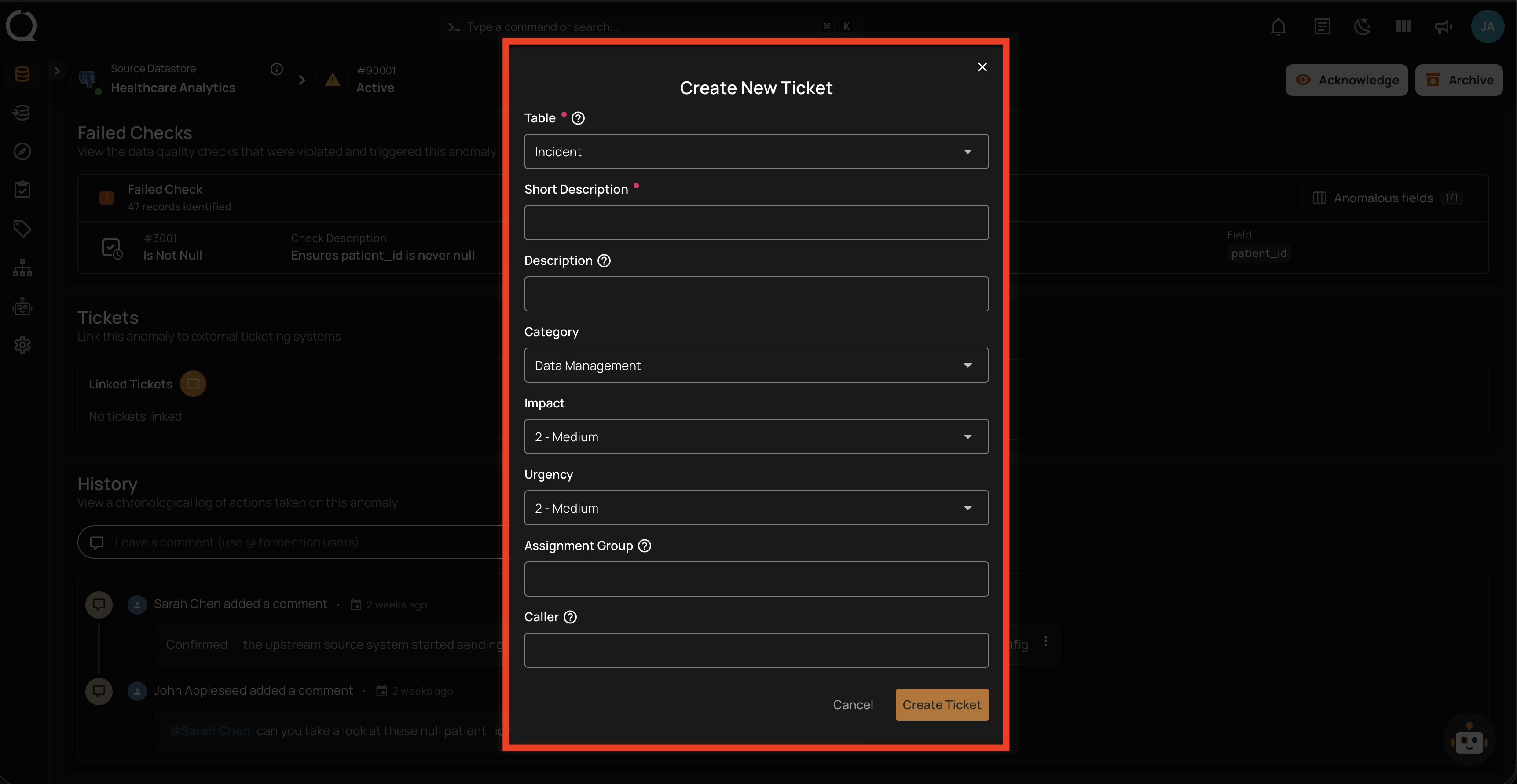Open the JA user avatar menu
This screenshot has width=1517, height=784.
1488,26
